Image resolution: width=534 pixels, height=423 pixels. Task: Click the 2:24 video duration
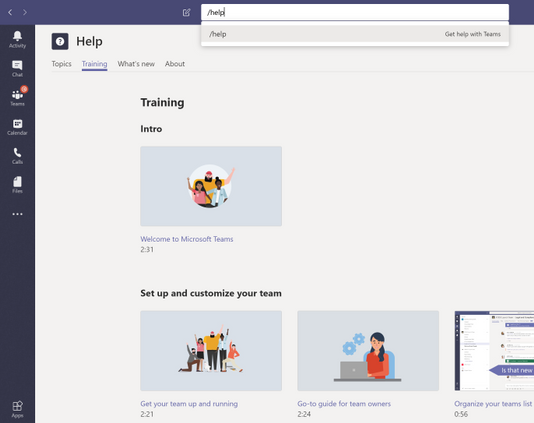(x=304, y=414)
